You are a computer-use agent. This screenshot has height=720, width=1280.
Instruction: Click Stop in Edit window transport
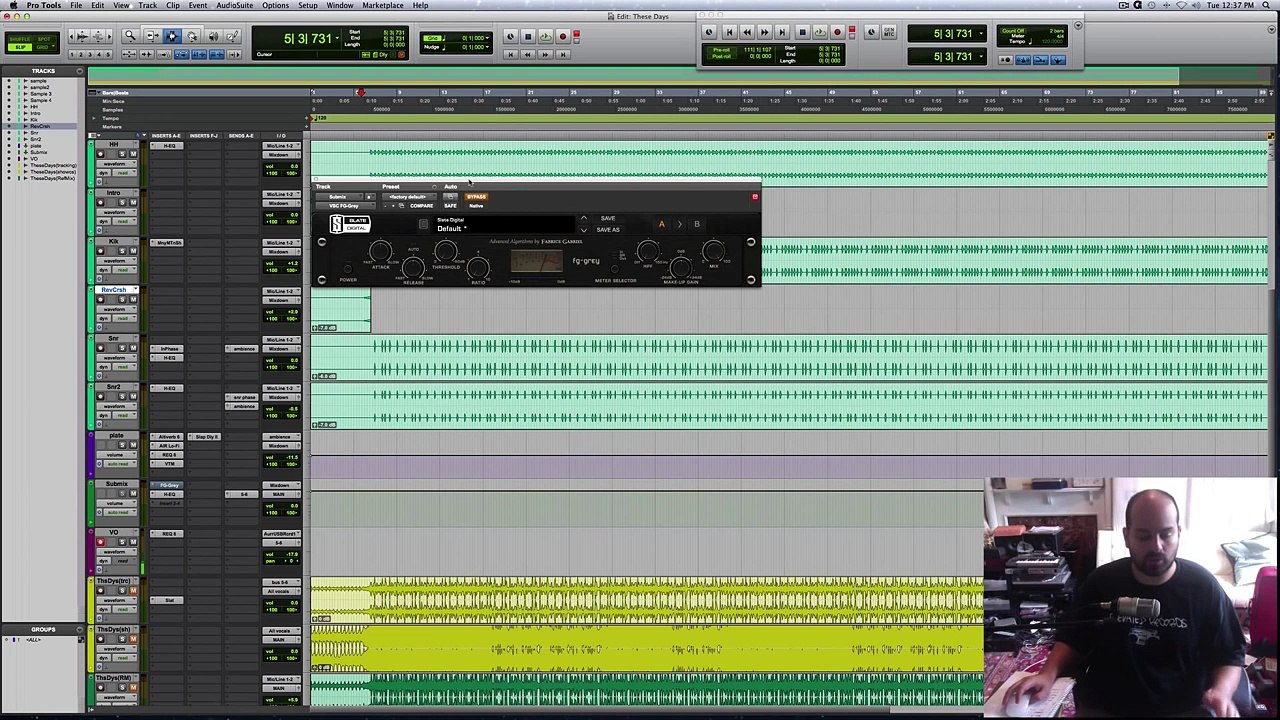point(527,36)
